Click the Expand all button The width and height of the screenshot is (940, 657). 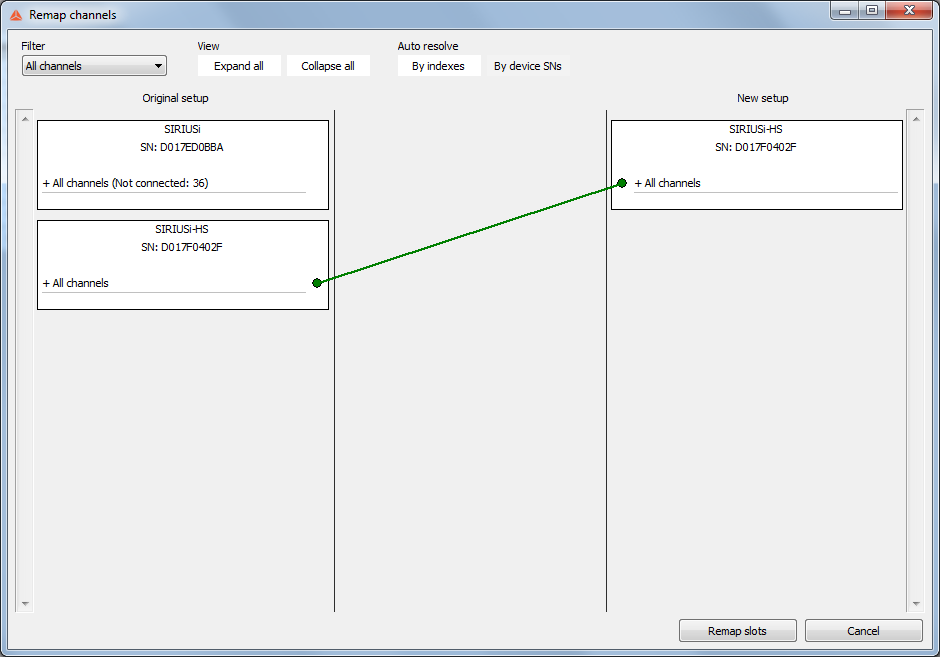(x=239, y=66)
